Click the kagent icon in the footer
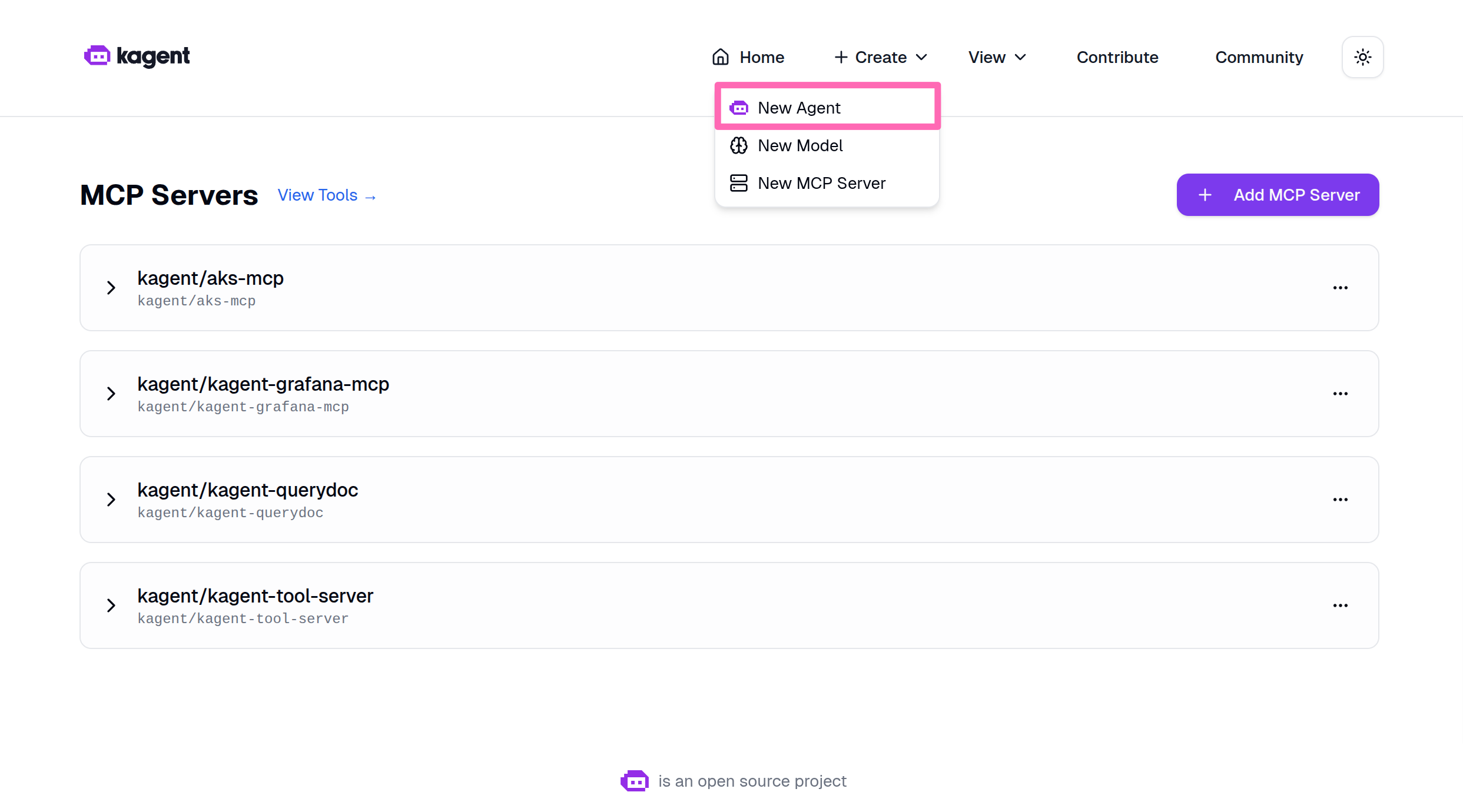Image resolution: width=1463 pixels, height=812 pixels. (x=635, y=781)
